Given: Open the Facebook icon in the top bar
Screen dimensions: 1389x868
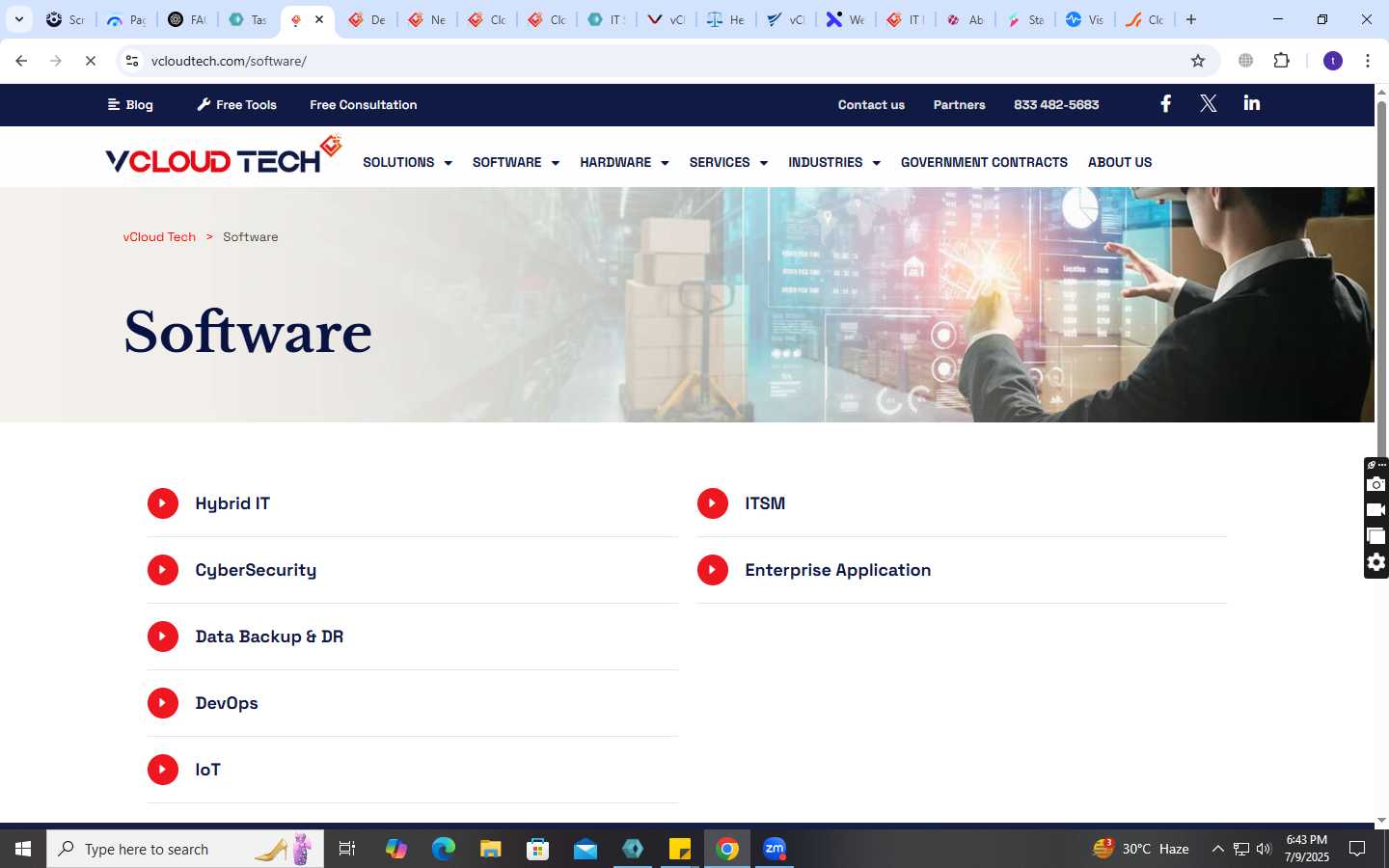Looking at the screenshot, I should pyautogui.click(x=1165, y=103).
